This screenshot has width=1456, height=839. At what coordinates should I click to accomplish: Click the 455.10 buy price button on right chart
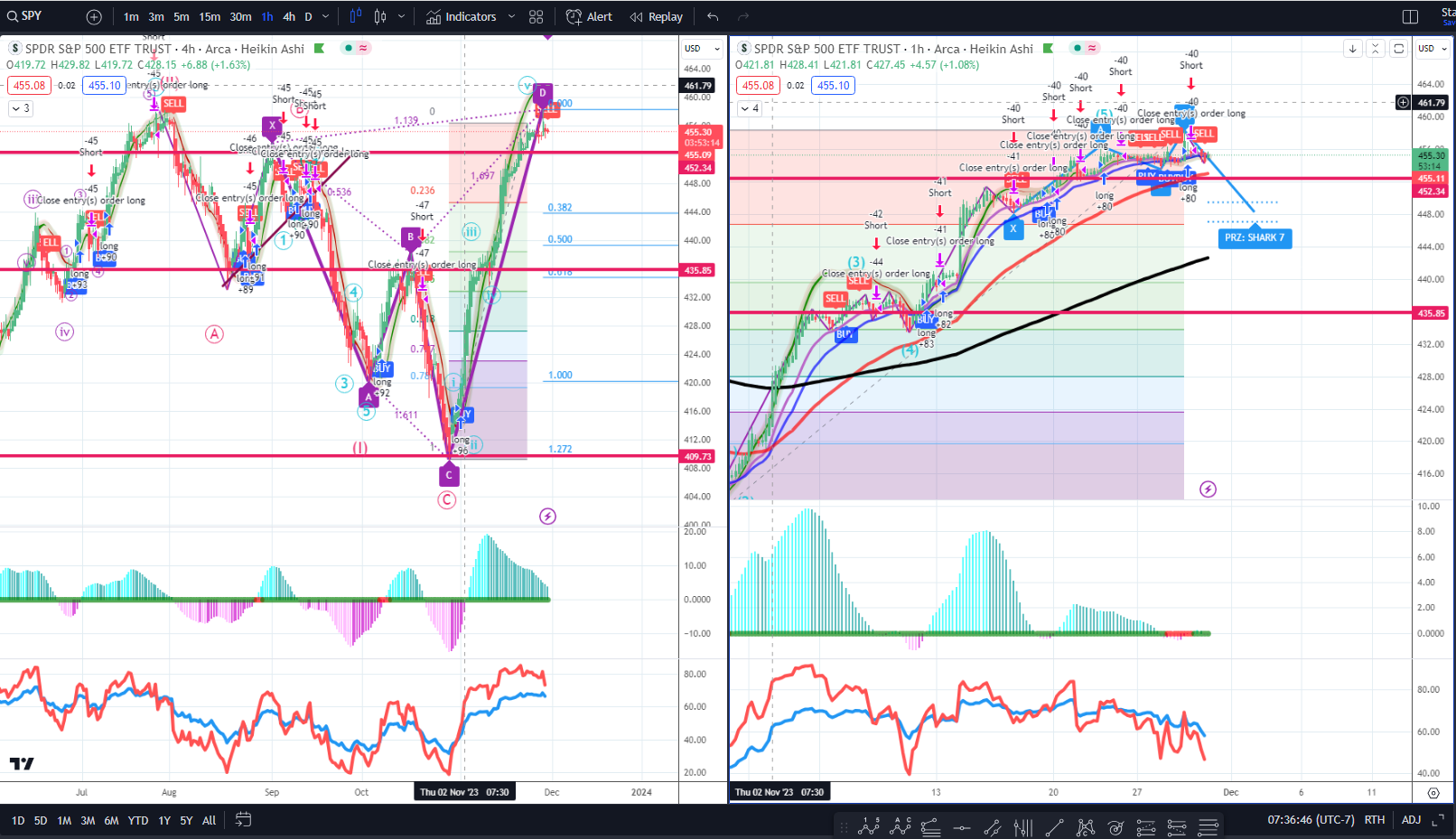[833, 86]
